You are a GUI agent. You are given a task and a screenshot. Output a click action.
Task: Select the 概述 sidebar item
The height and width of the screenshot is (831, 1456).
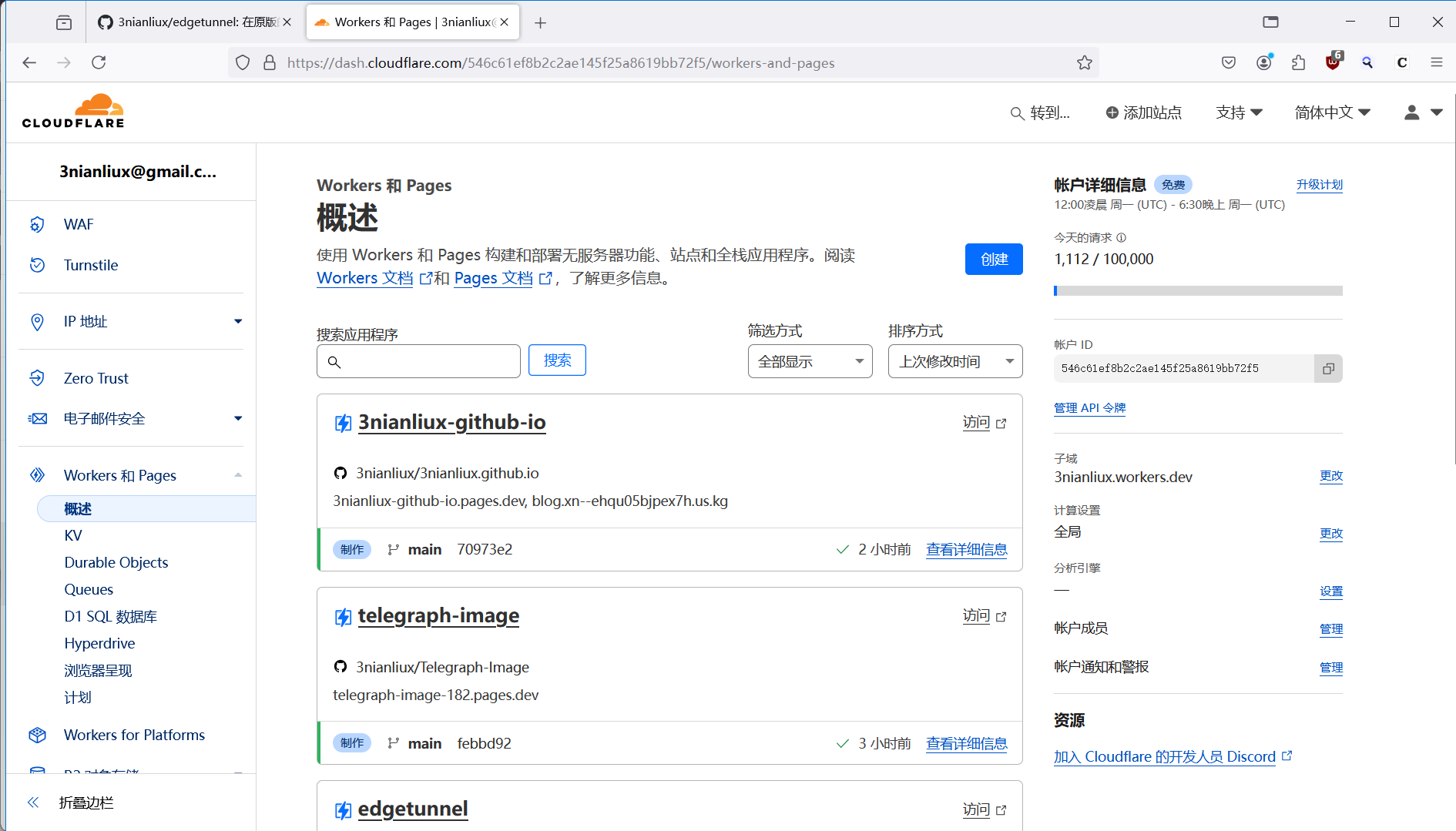click(146, 509)
